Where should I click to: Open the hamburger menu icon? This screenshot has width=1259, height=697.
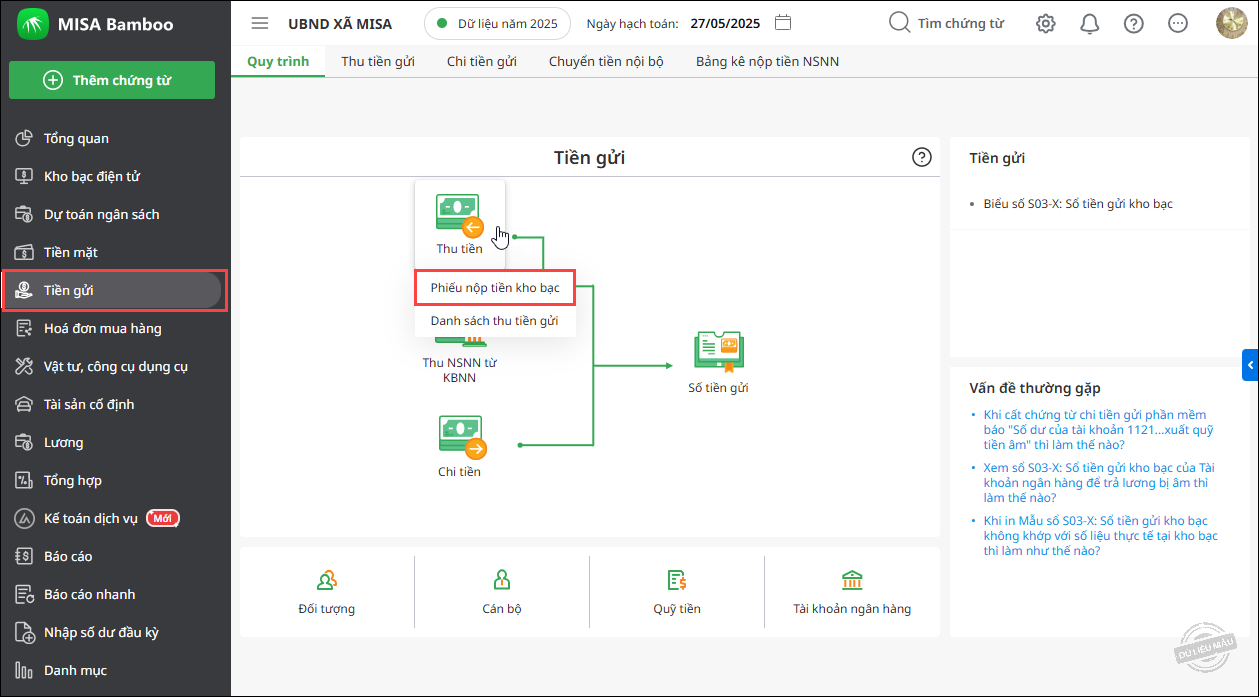260,23
